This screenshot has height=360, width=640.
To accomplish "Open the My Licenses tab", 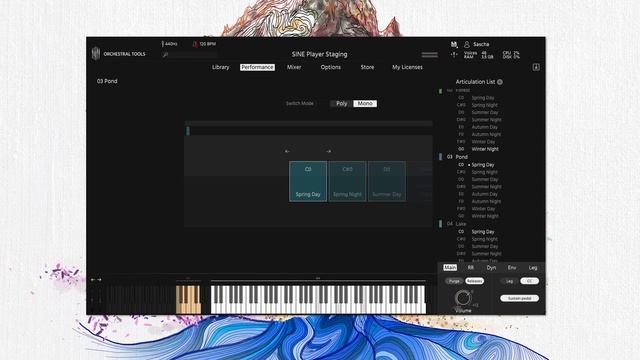I will pyautogui.click(x=407, y=67).
